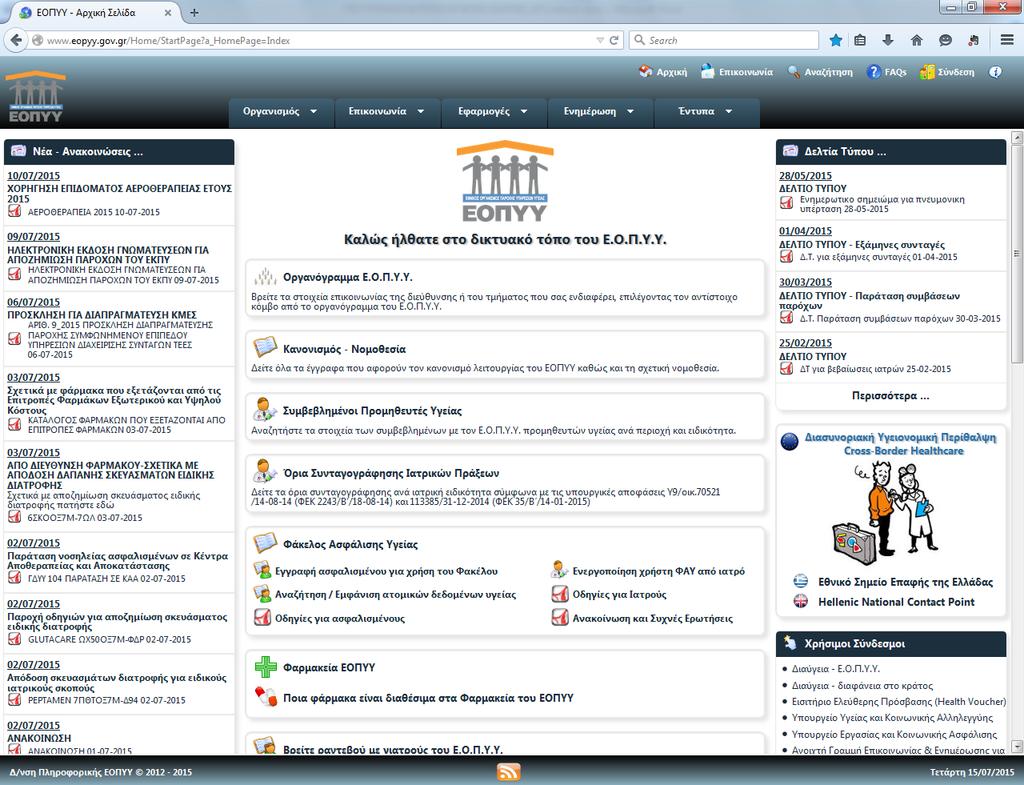Select the ΕΟΠΥΥ - Αρχική Σελίδα tab
The image size is (1024, 785).
click(x=96, y=12)
